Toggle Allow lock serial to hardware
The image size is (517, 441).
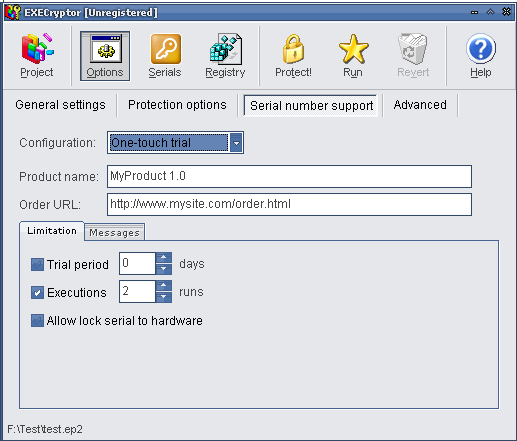37,321
